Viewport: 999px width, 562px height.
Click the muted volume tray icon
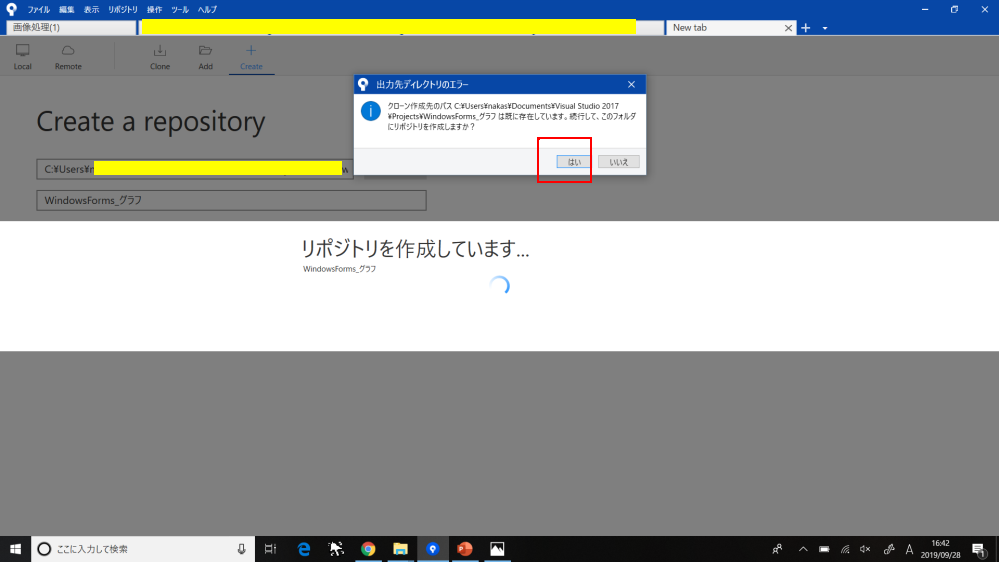coord(865,549)
